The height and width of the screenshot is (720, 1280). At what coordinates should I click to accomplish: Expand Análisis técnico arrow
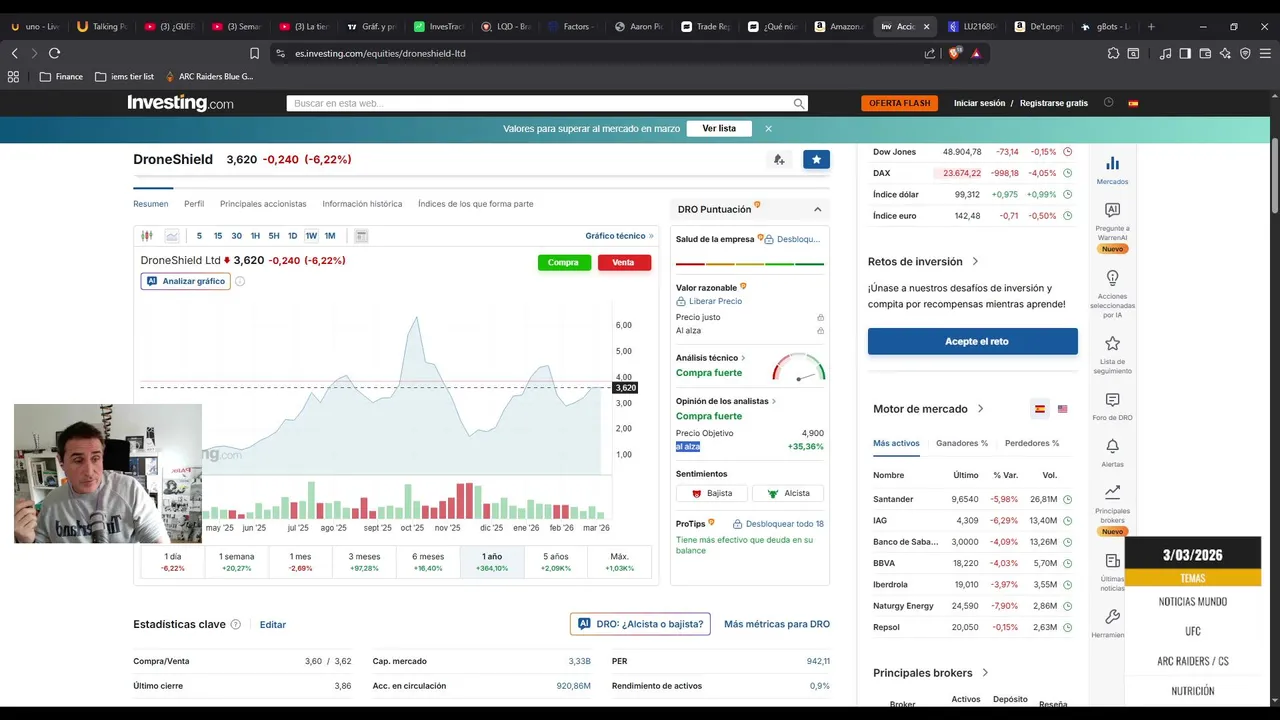743,358
